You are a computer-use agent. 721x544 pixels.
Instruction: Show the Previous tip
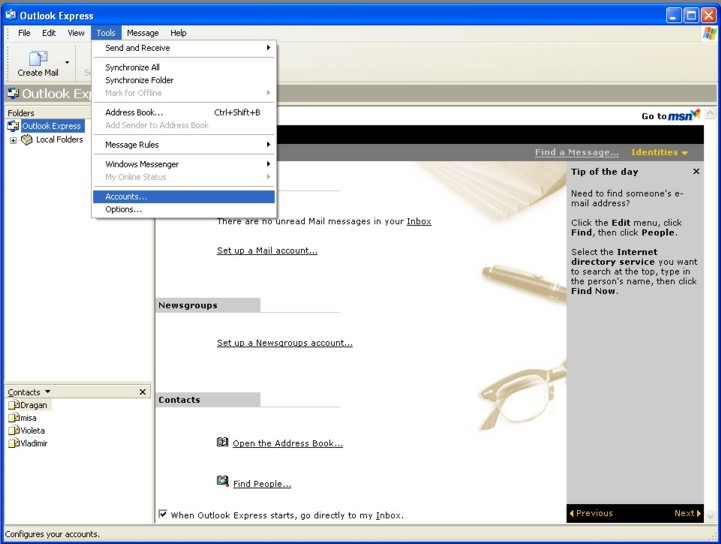click(591, 513)
